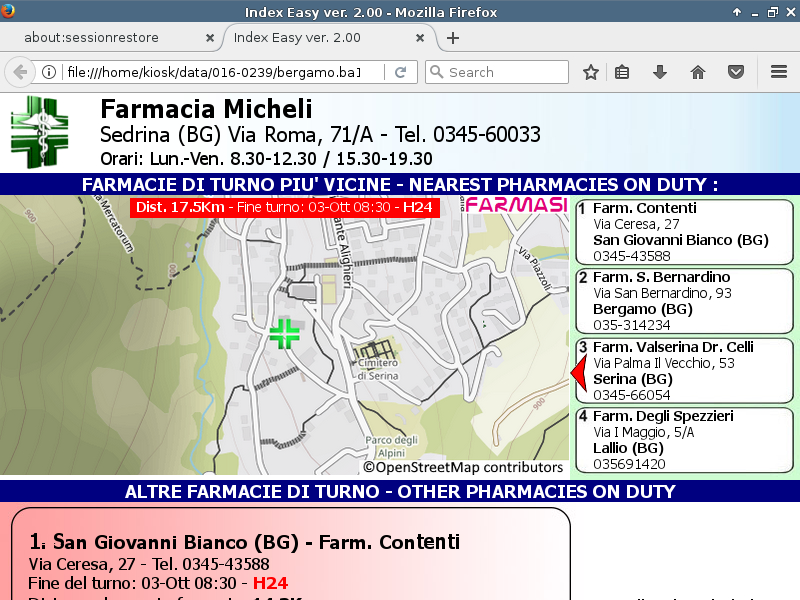
Task: Select Farm. Contenti in the pharmacy list
Action: point(684,232)
